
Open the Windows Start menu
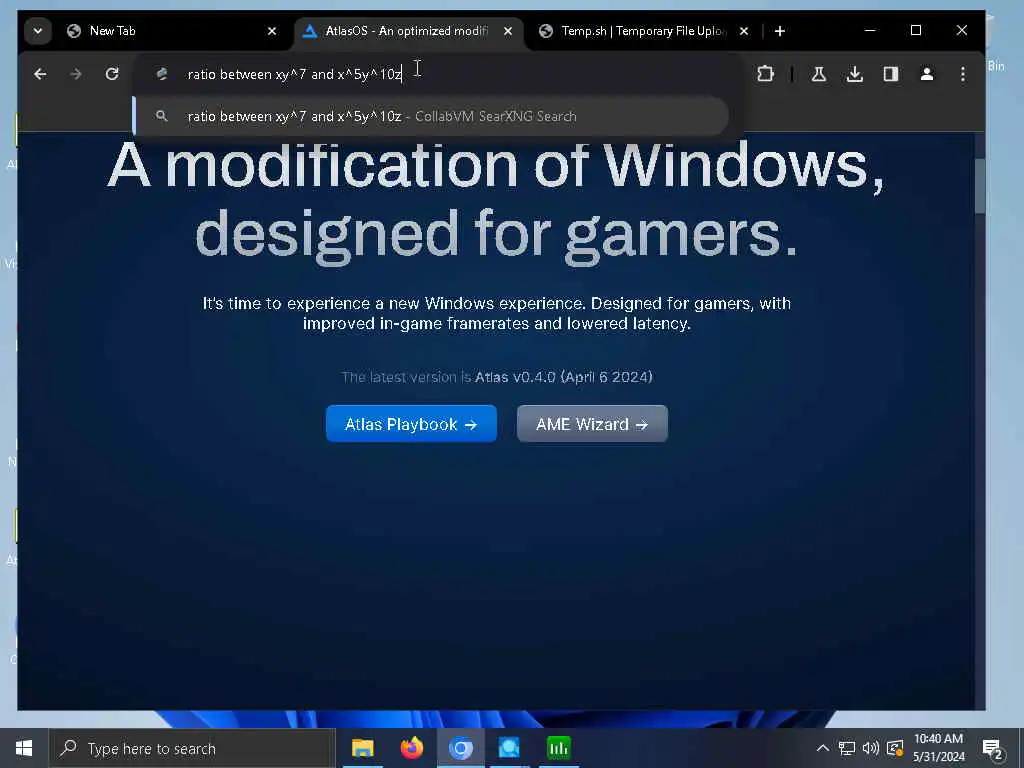pyautogui.click(x=24, y=748)
